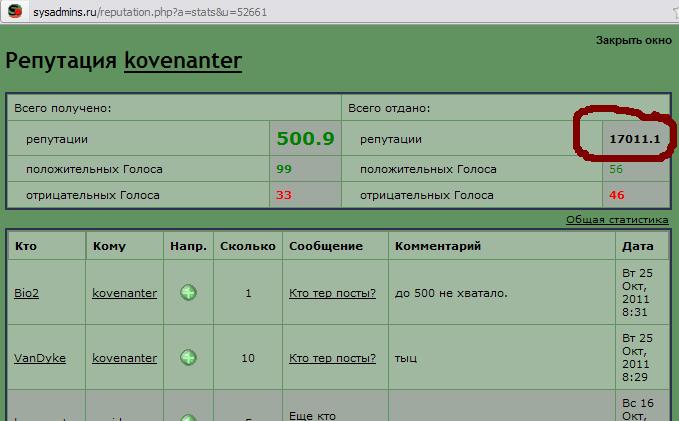Click the 'Всего получено:' header
The height and width of the screenshot is (421, 679).
pyautogui.click(x=62, y=108)
